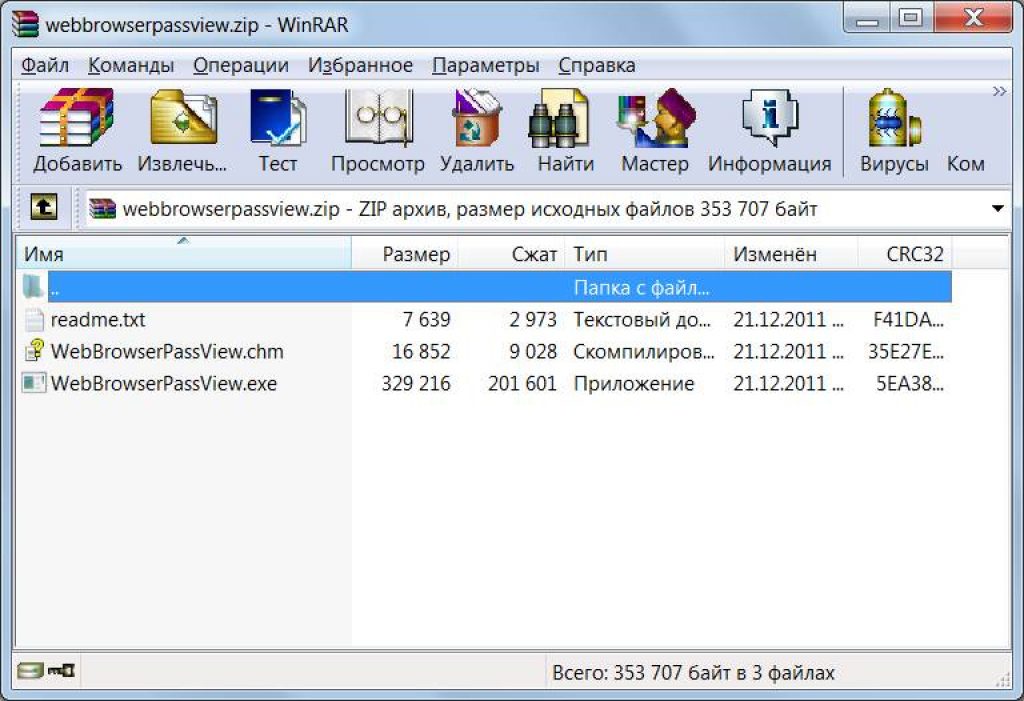The width and height of the screenshot is (1024, 701).
Task: Click the parent folder icon
Action: click(33, 287)
